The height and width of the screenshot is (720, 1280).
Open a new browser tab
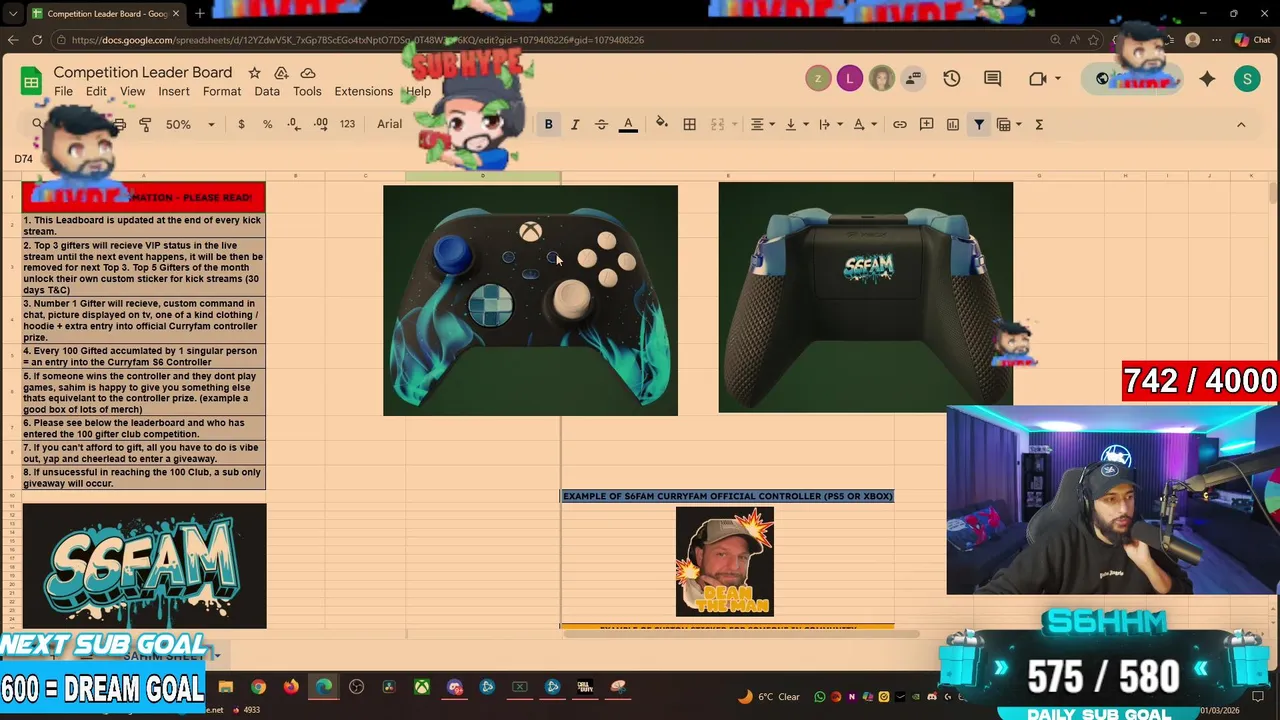[200, 13]
